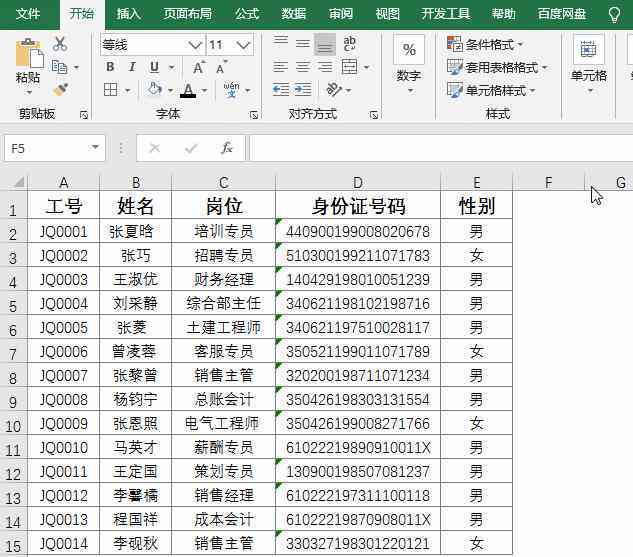Screen dimensions: 633x557
Task: Click the Paste clipboard icon
Action: (29, 54)
